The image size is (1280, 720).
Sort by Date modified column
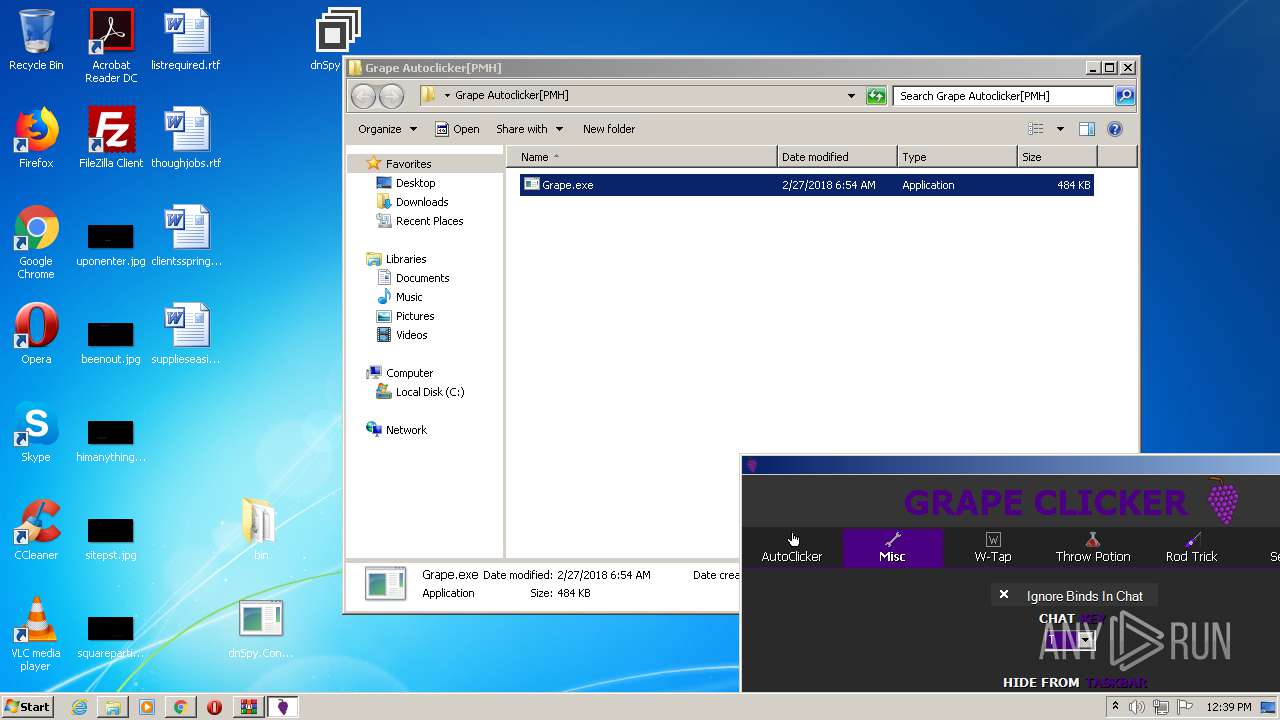[x=837, y=157]
